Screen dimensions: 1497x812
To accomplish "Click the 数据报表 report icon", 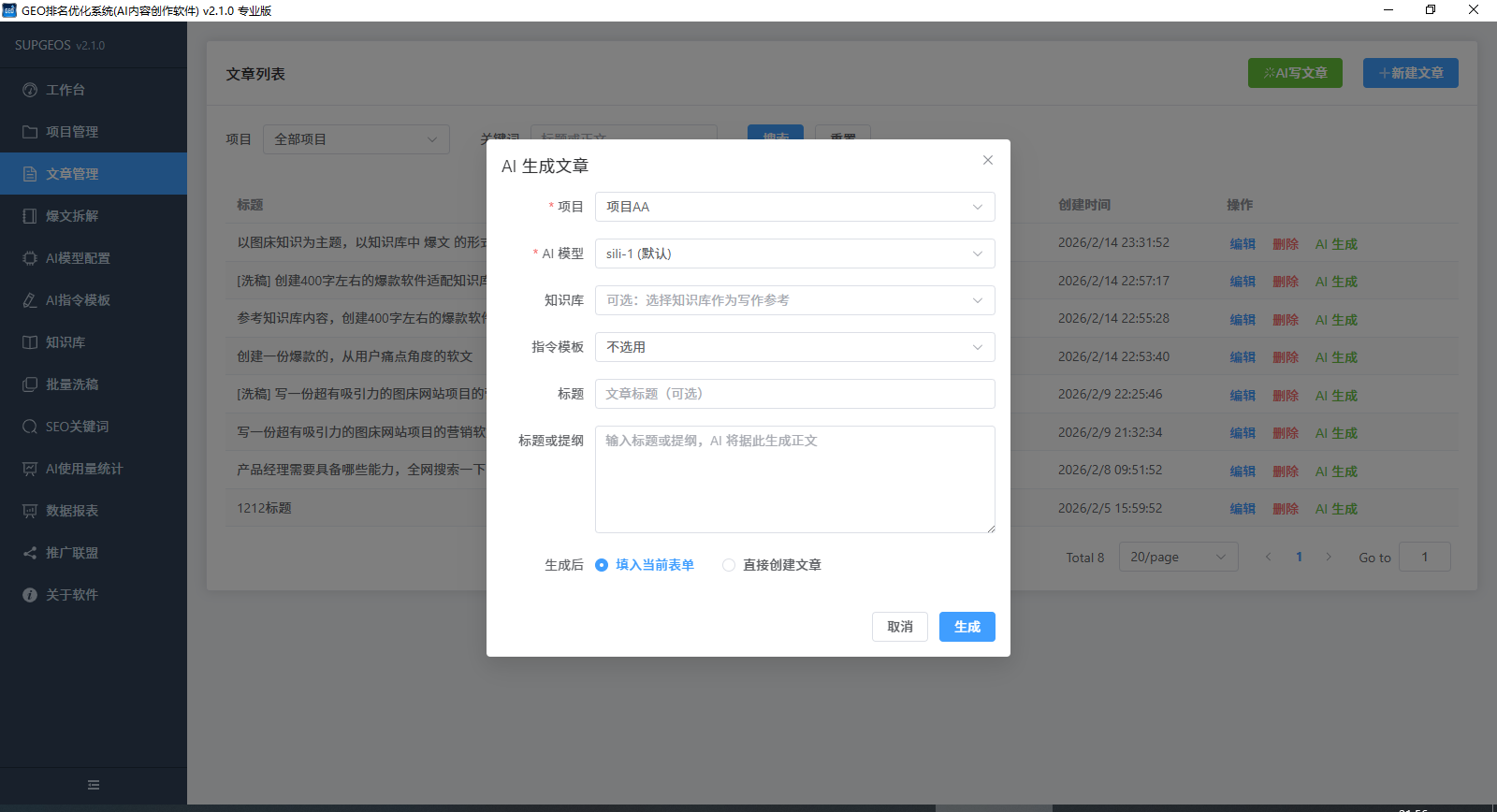I will point(30,511).
